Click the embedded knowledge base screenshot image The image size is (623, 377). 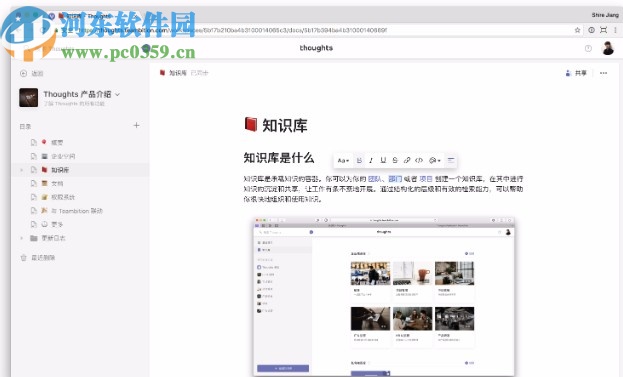(384, 296)
